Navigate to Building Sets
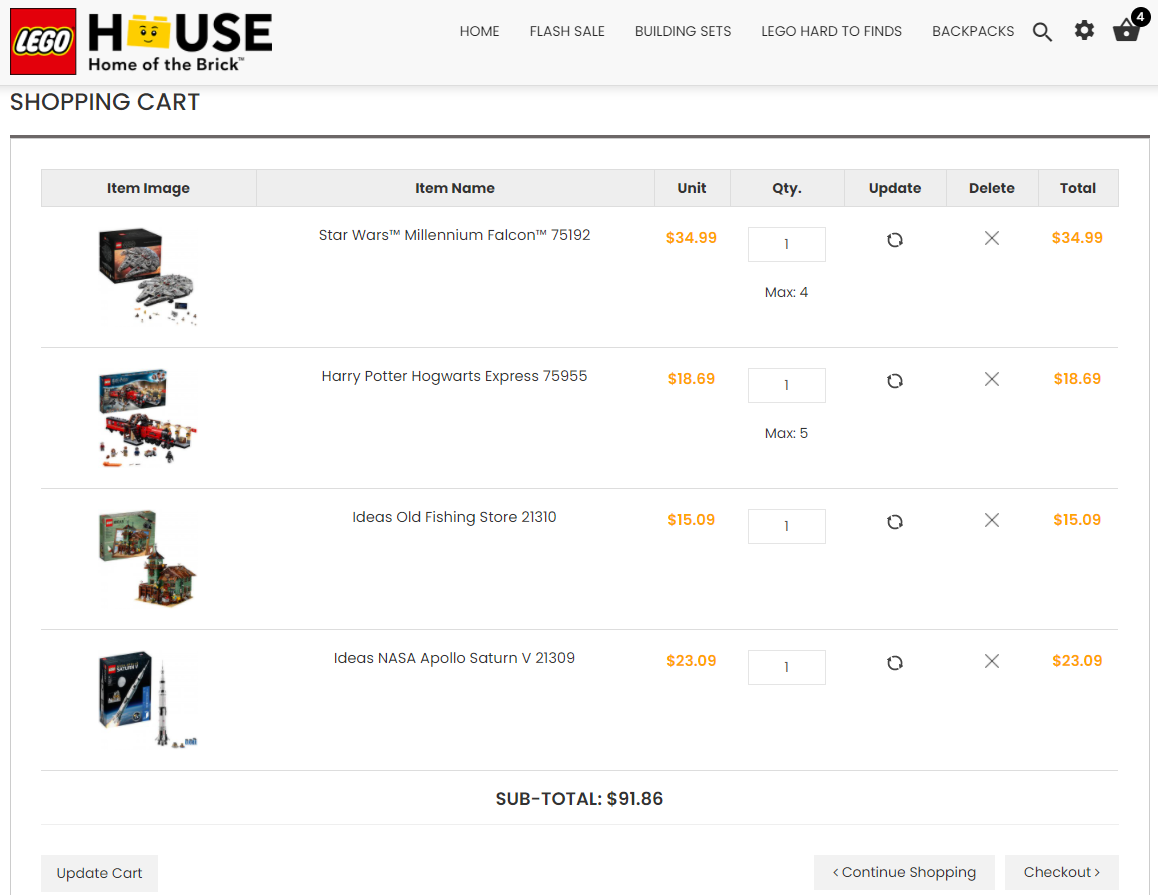Image resolution: width=1158 pixels, height=895 pixels. click(x=682, y=32)
